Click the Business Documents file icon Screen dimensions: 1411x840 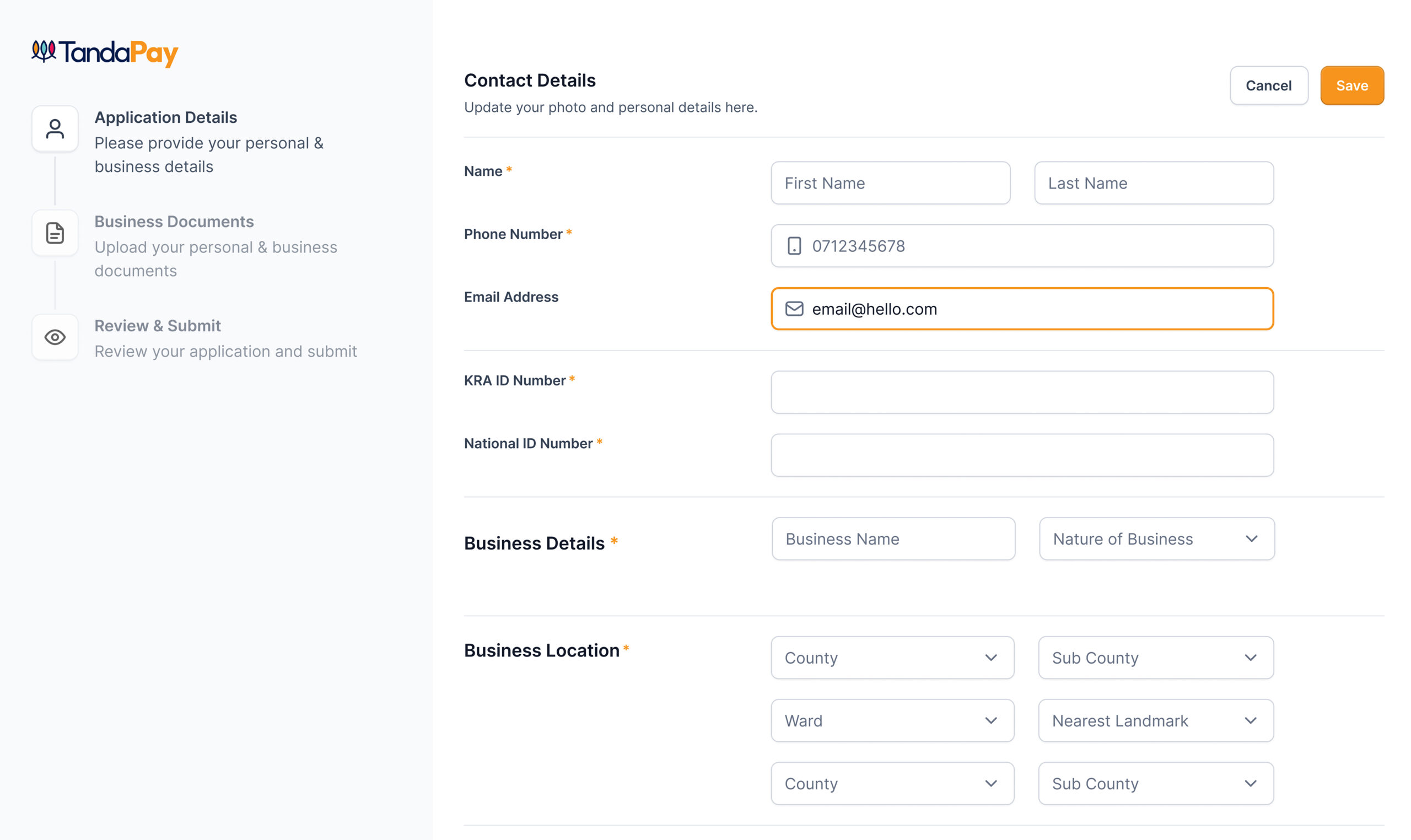pos(55,233)
